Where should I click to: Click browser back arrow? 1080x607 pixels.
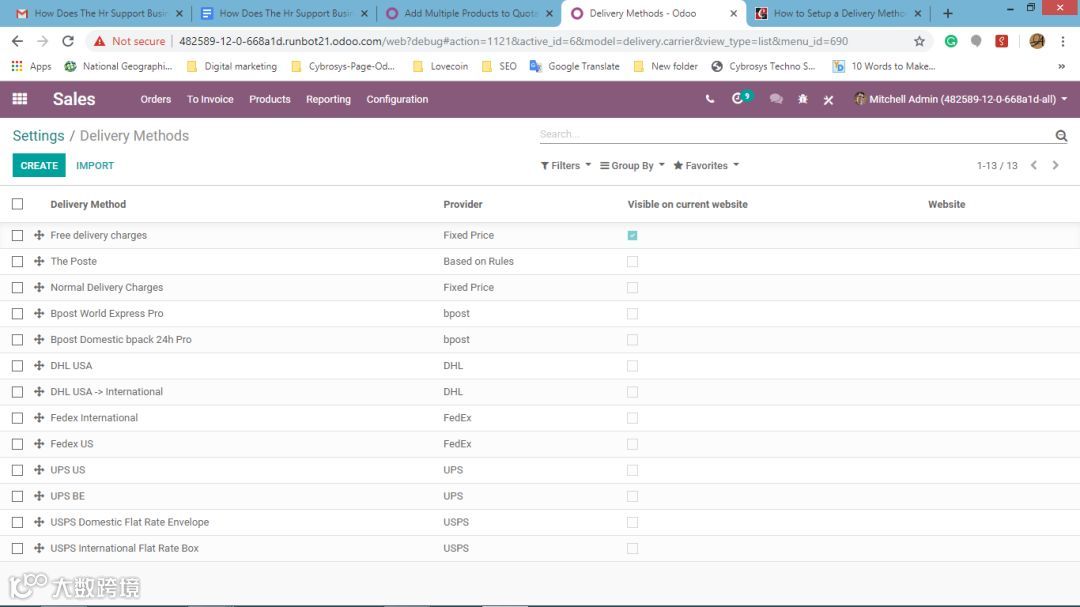click(x=17, y=41)
